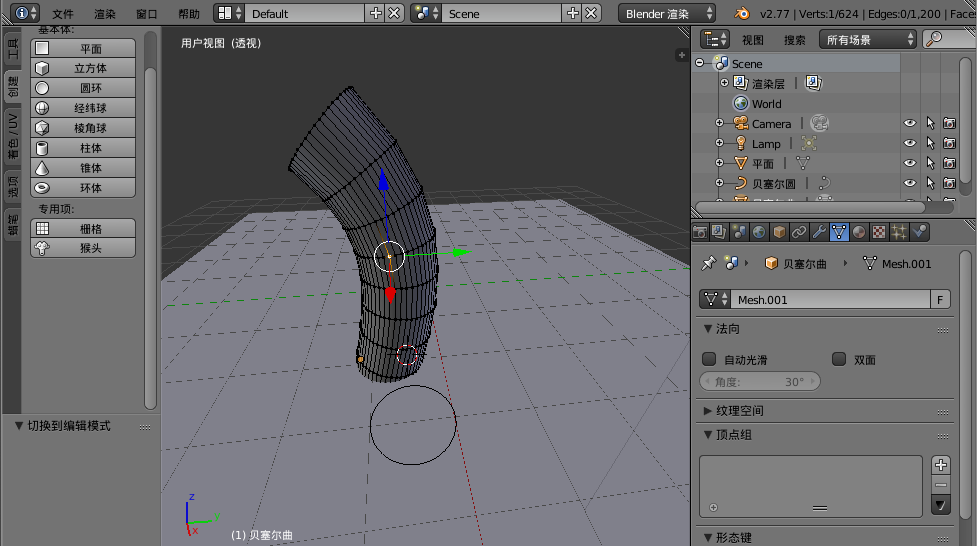
Task: Add a vertex group with plus button
Action: [x=940, y=465]
